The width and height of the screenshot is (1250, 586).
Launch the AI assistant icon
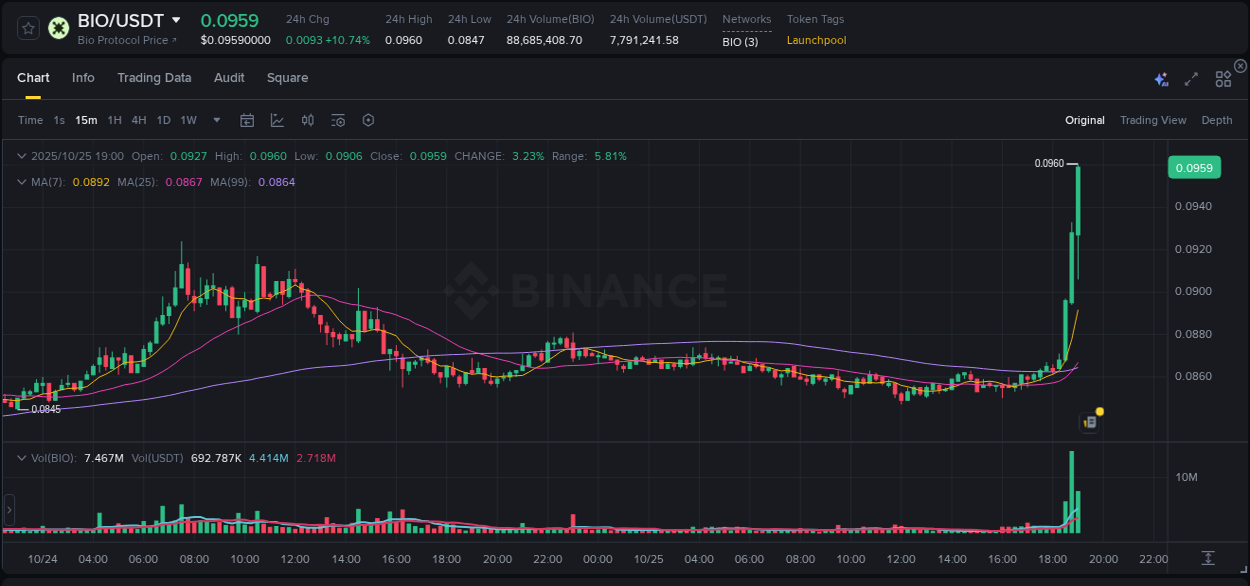coord(1160,77)
